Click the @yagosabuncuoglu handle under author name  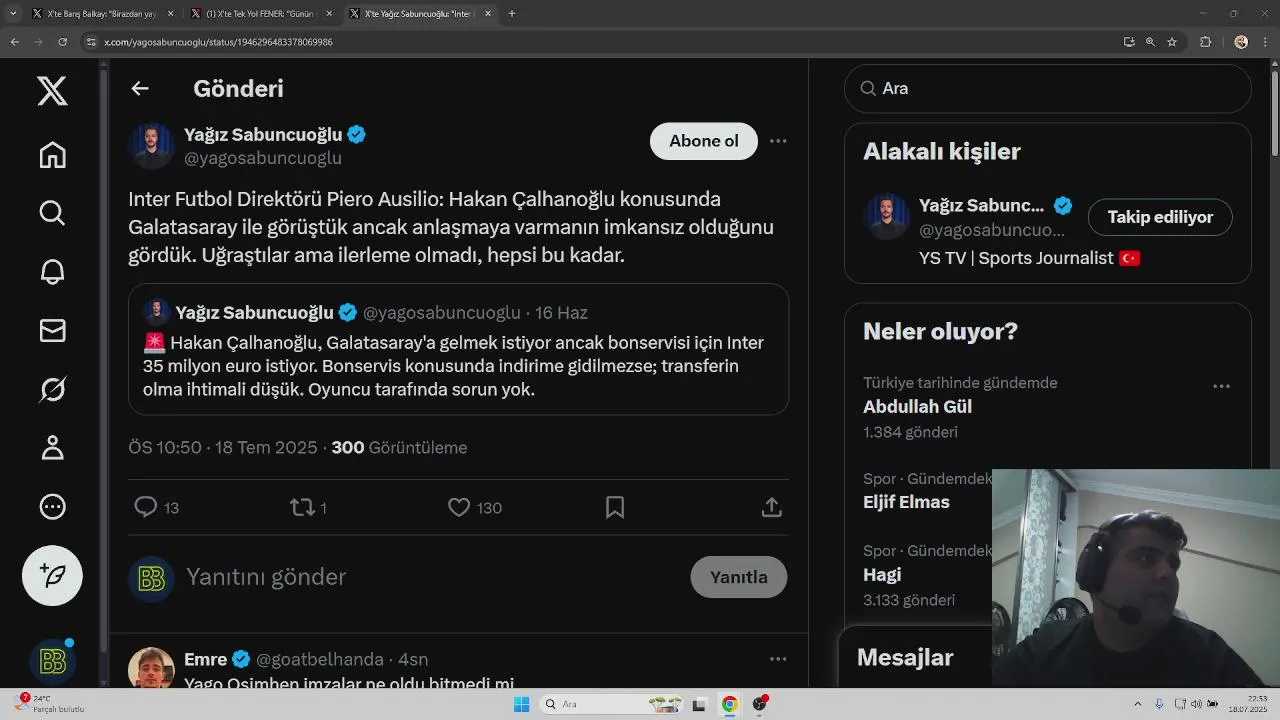pyautogui.click(x=263, y=158)
